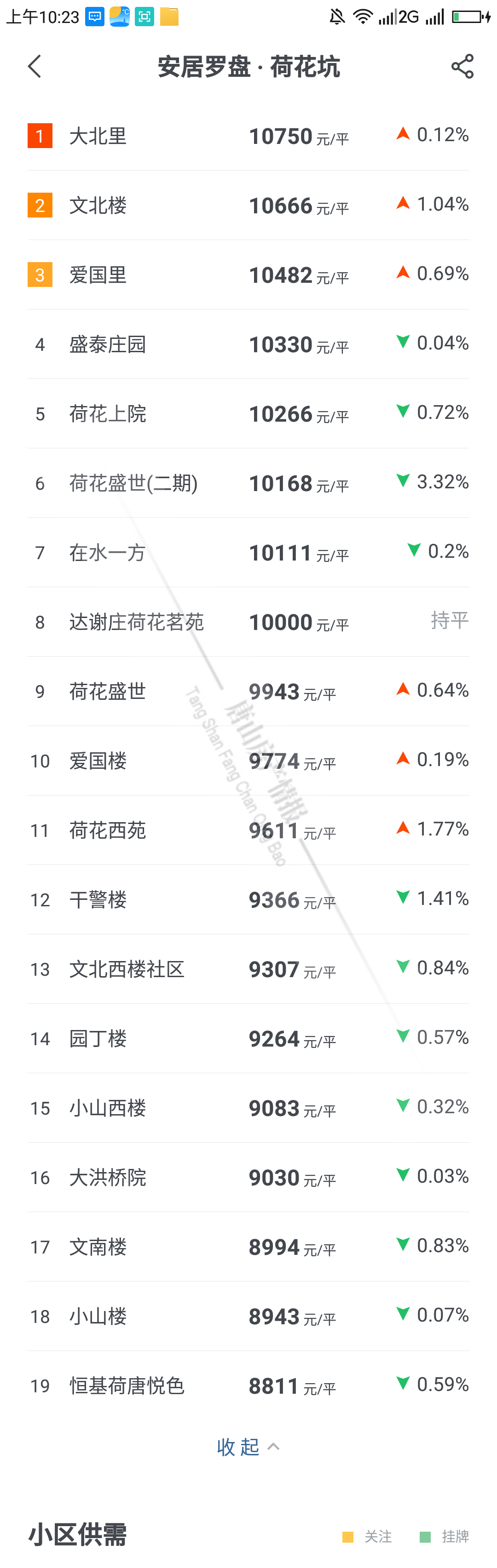Tap the weather icon in status bar
The width and height of the screenshot is (497, 1568).
click(119, 17)
